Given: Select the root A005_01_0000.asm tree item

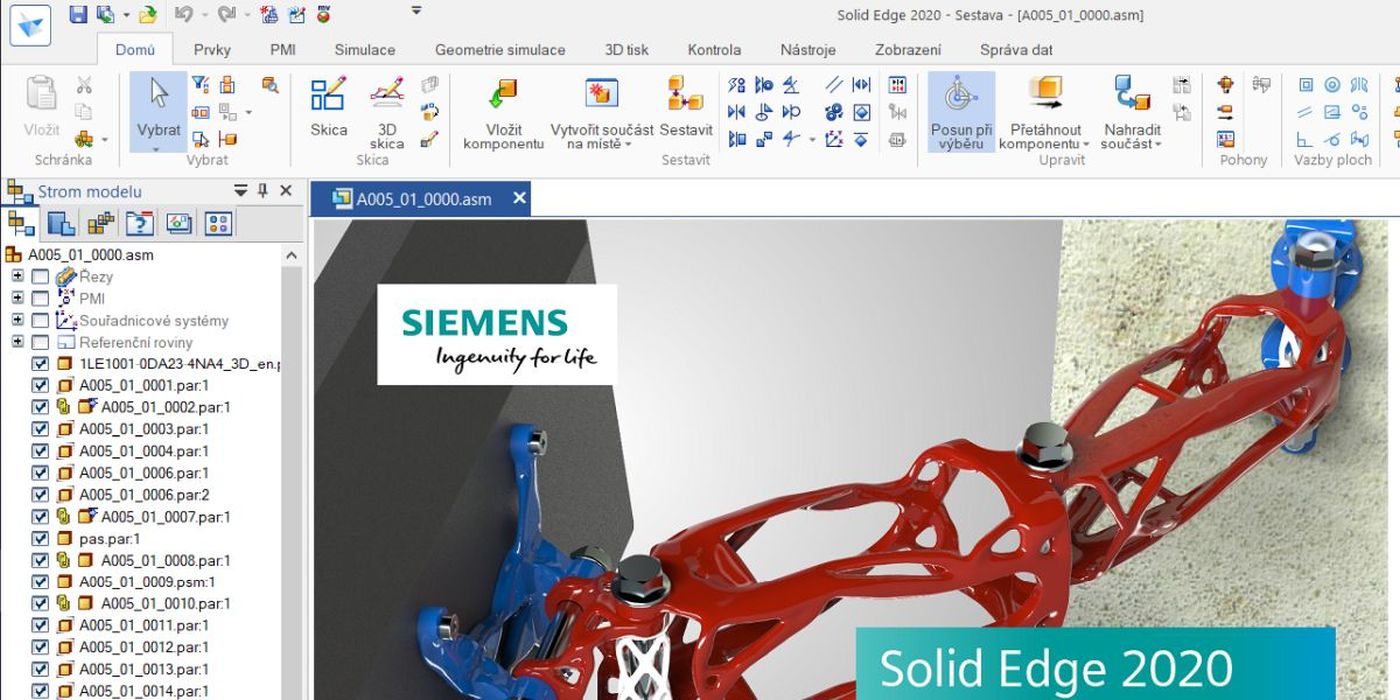Looking at the screenshot, I should (x=90, y=255).
